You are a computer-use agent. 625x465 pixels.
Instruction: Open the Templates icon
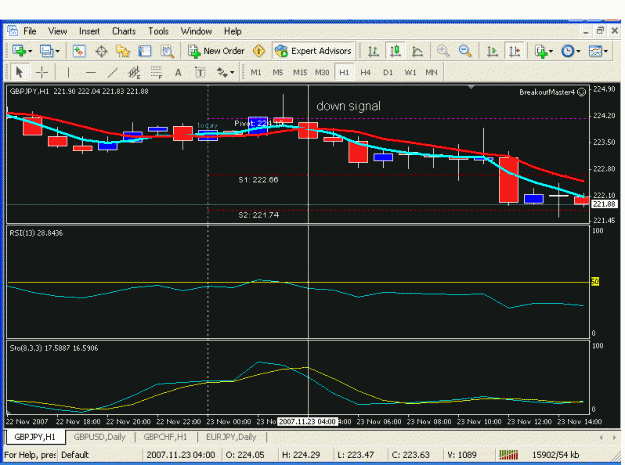click(596, 51)
